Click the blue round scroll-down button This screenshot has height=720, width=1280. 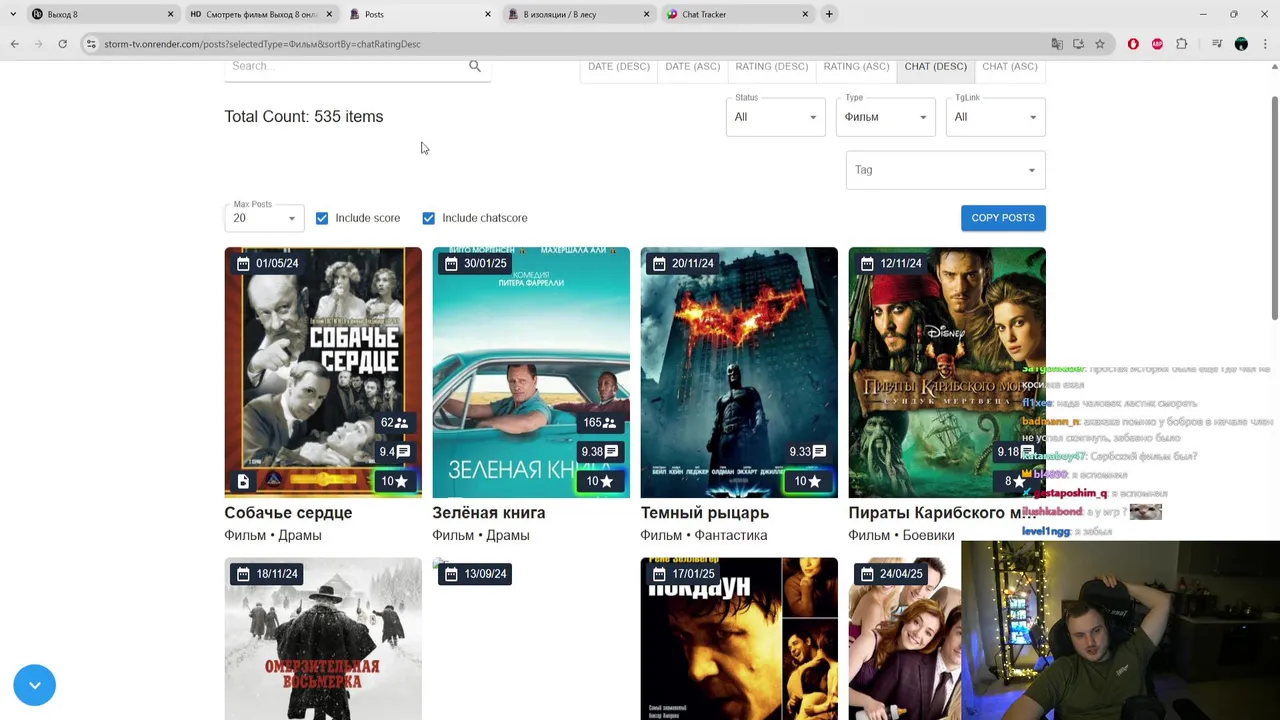pyautogui.click(x=35, y=685)
